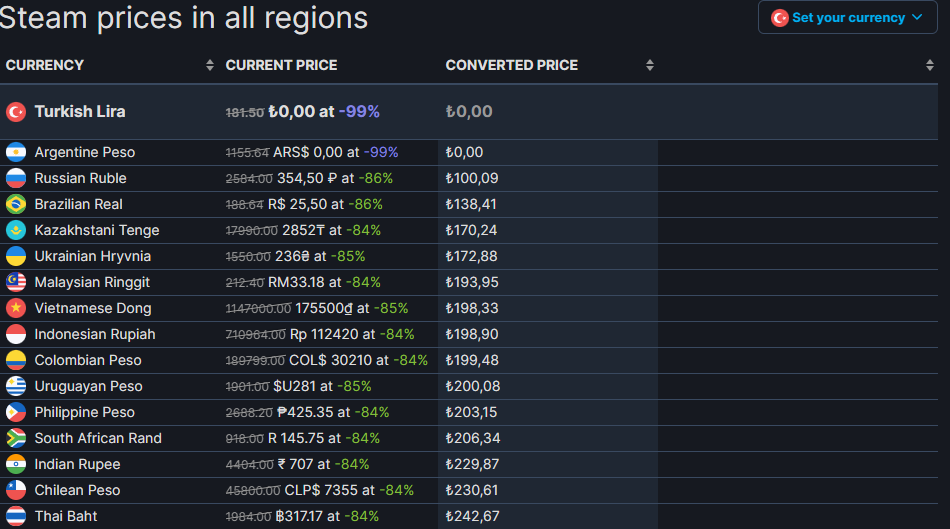Click the Philippine Peso flag icon

(x=16, y=413)
